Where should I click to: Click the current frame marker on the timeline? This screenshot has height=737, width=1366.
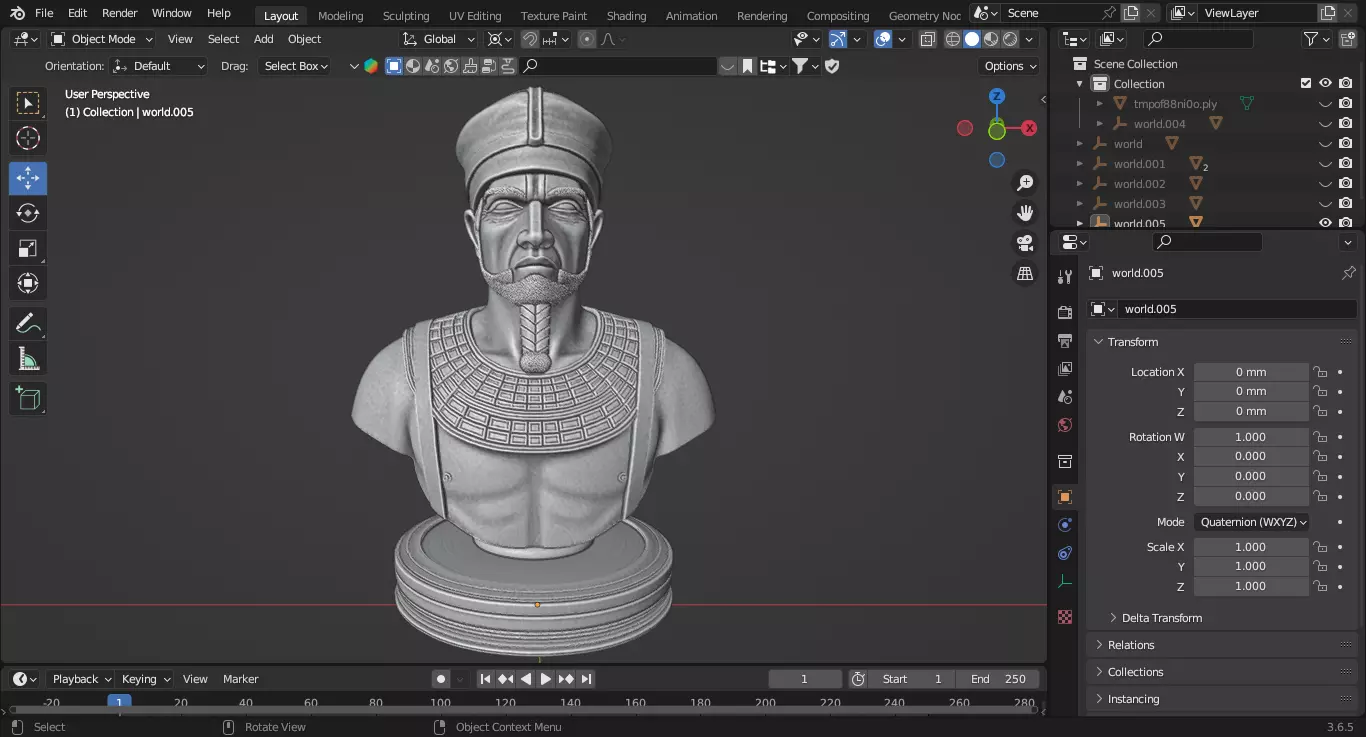(119, 702)
